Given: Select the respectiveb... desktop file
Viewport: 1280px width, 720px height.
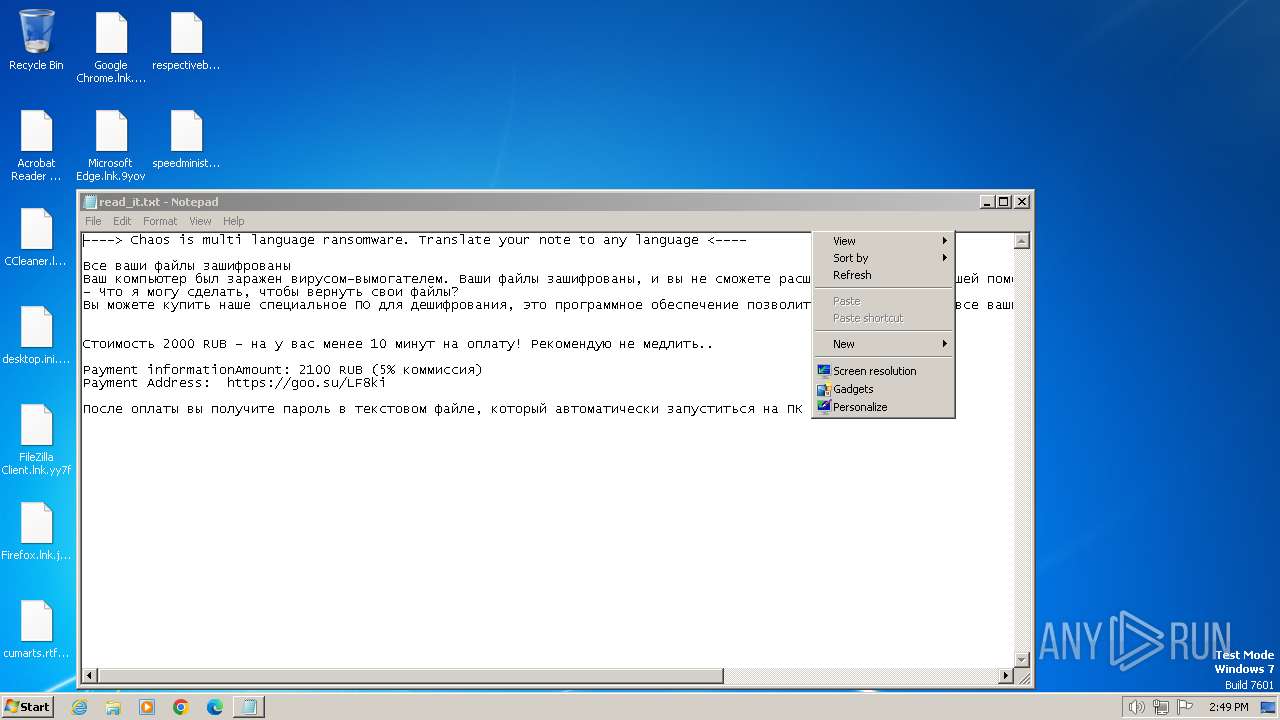Looking at the screenshot, I should click(x=186, y=41).
